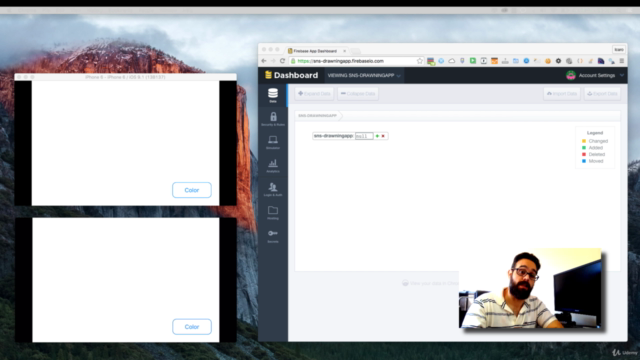Click the null value field
The width and height of the screenshot is (640, 360).
click(364, 136)
